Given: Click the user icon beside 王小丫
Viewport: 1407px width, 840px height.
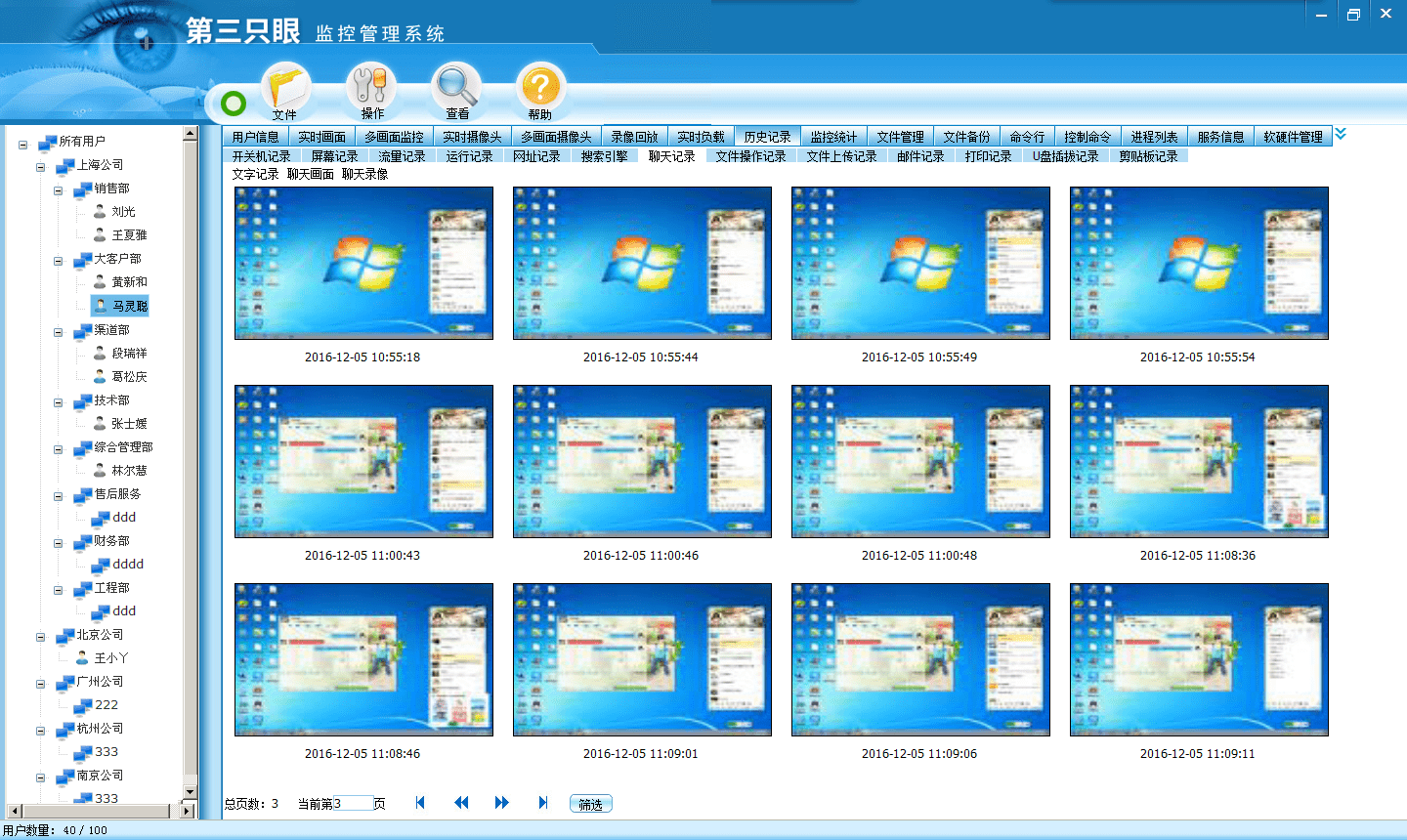Looking at the screenshot, I should (x=82, y=657).
